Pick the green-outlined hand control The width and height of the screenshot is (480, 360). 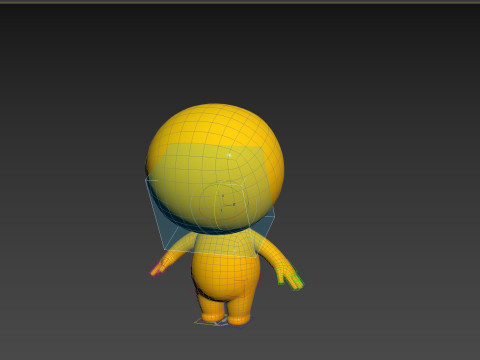click(291, 278)
